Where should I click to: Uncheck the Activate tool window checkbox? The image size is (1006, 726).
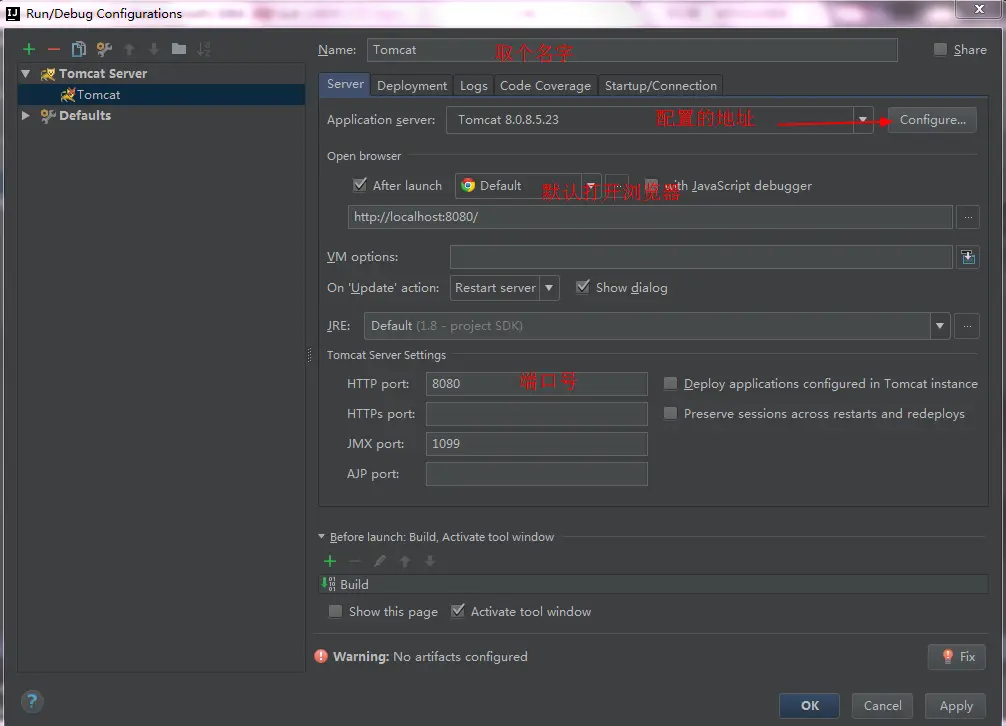pos(457,611)
